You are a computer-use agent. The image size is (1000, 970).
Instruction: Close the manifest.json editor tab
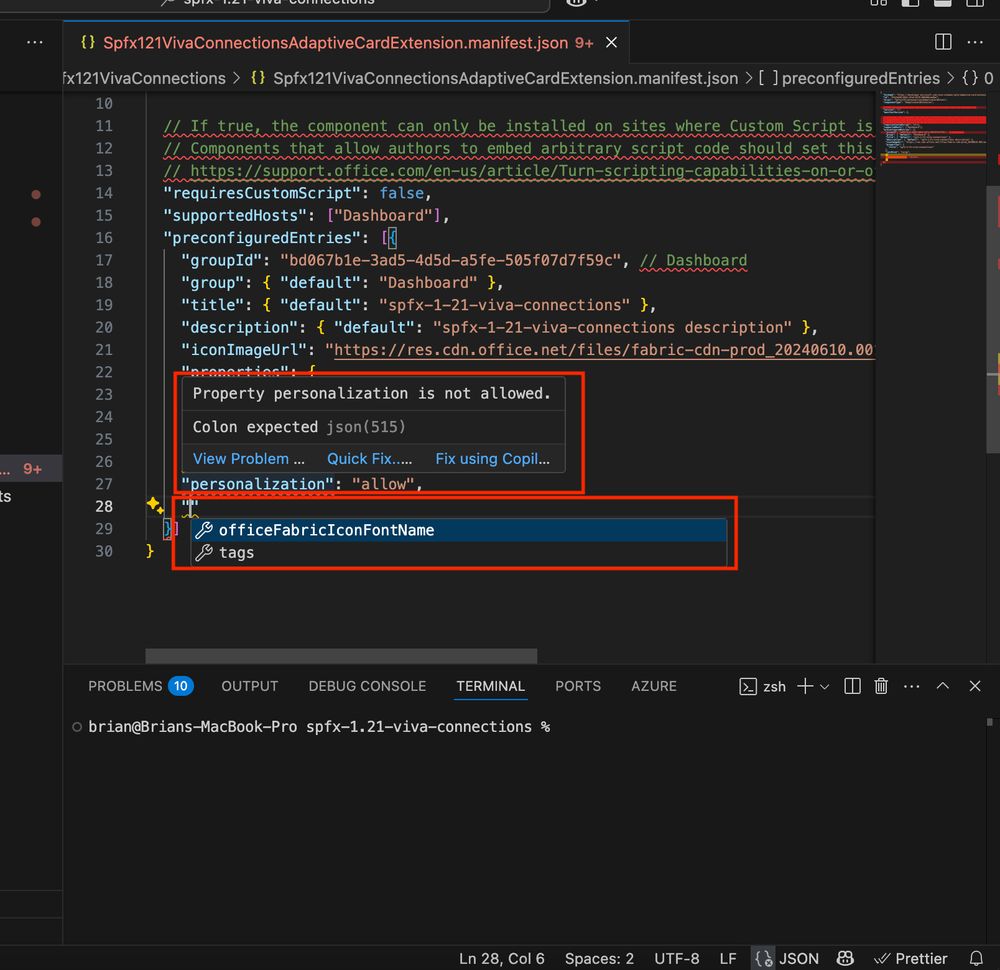611,43
